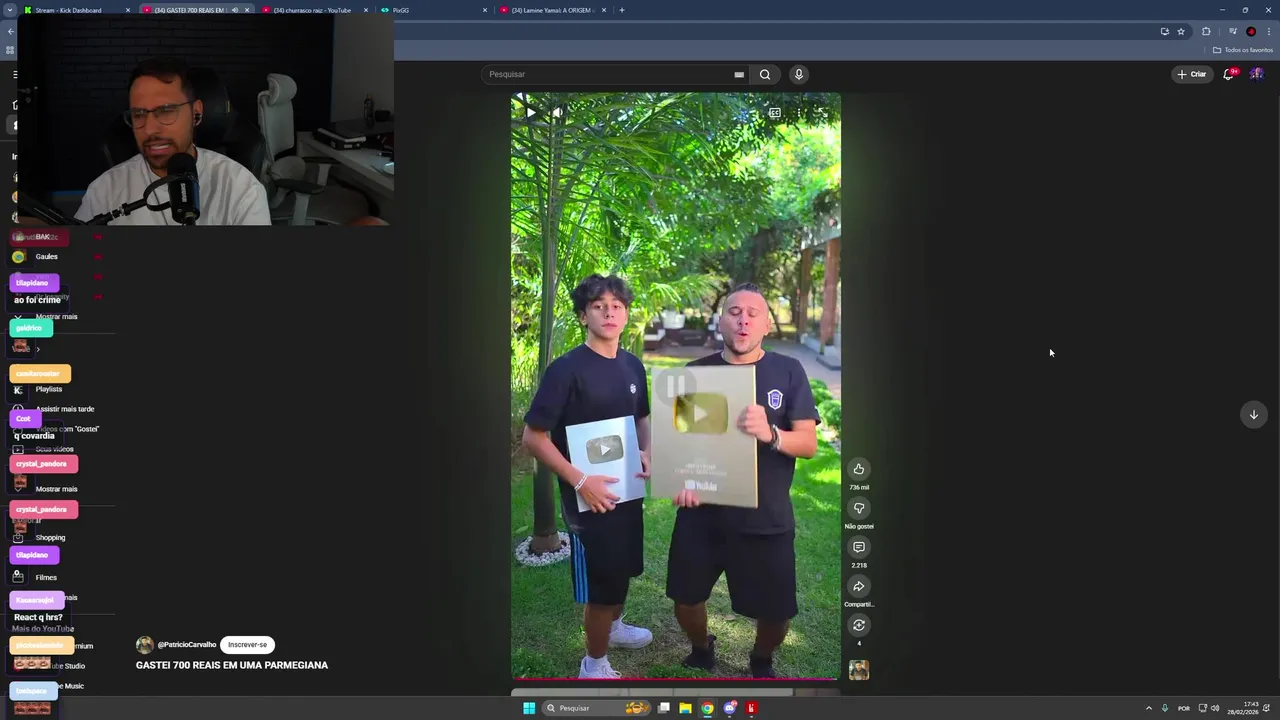Click the install app icon in address bar

[1164, 32]
